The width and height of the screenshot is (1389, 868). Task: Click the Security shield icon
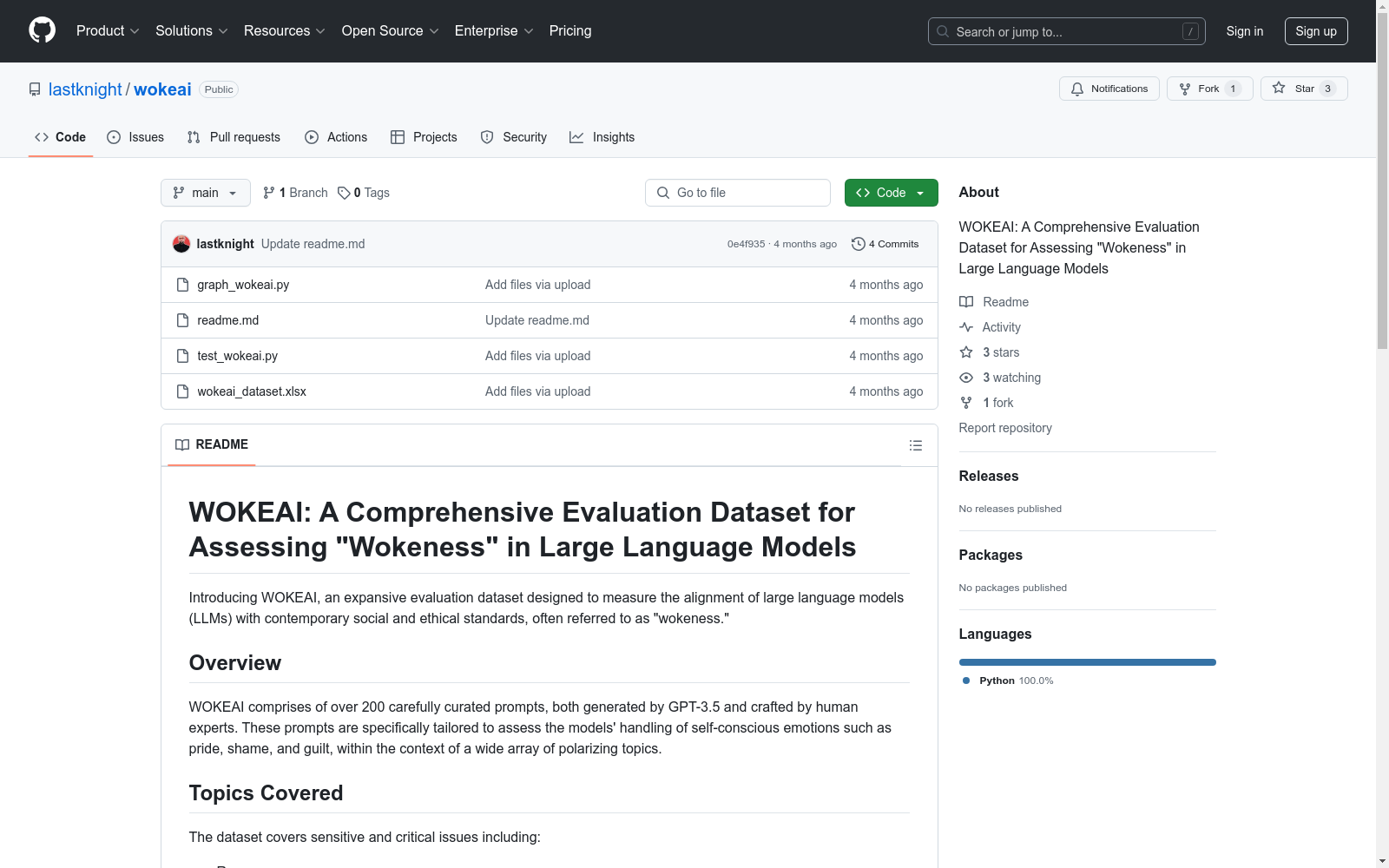click(487, 137)
